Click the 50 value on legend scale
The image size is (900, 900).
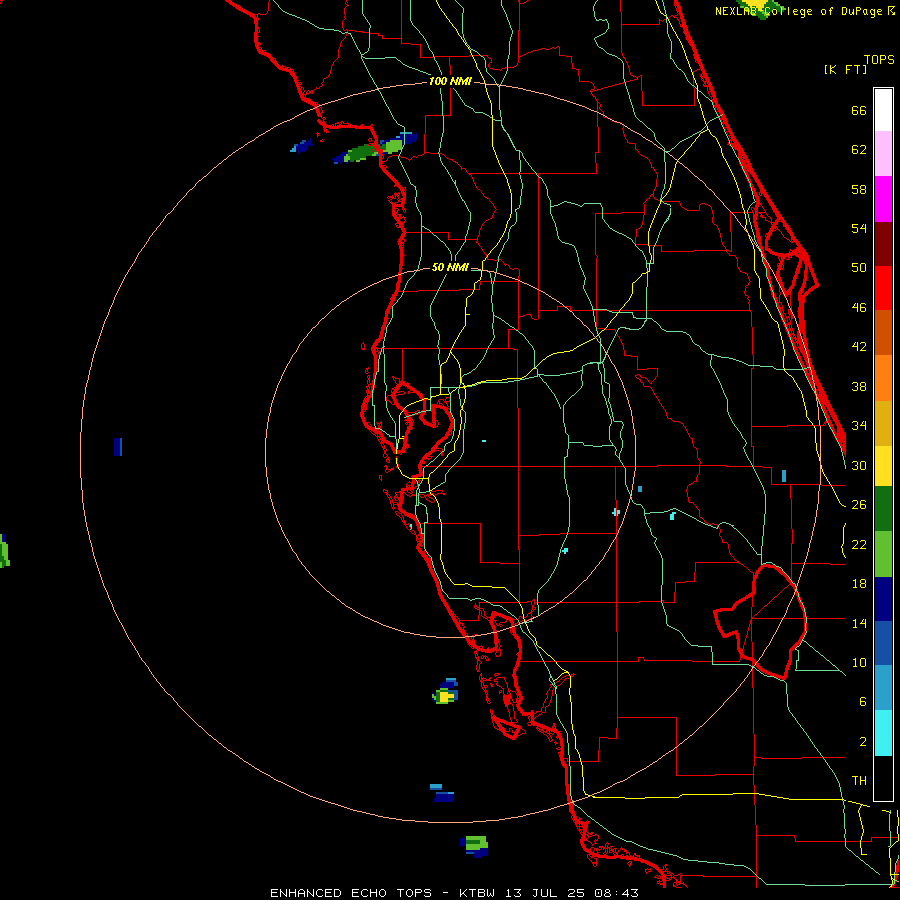coord(859,268)
